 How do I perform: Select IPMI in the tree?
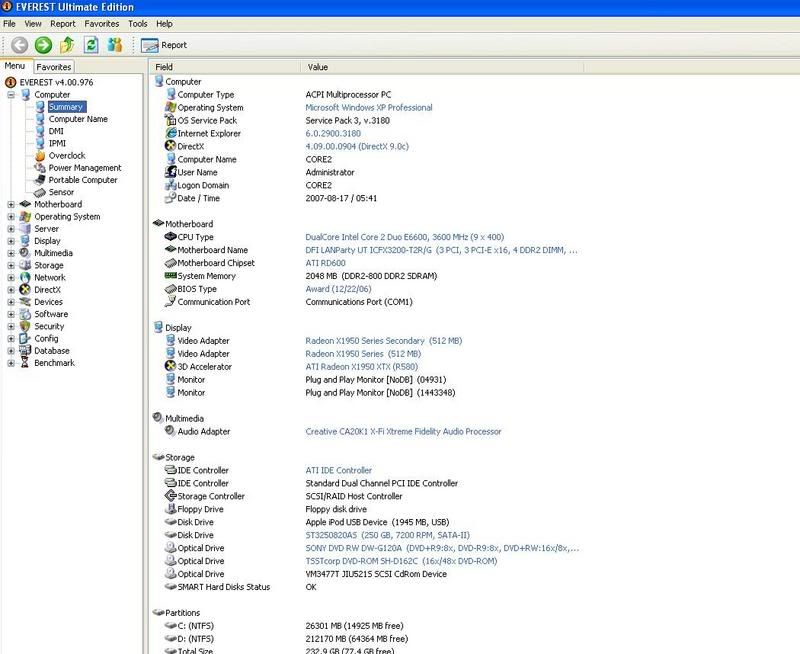(x=57, y=143)
